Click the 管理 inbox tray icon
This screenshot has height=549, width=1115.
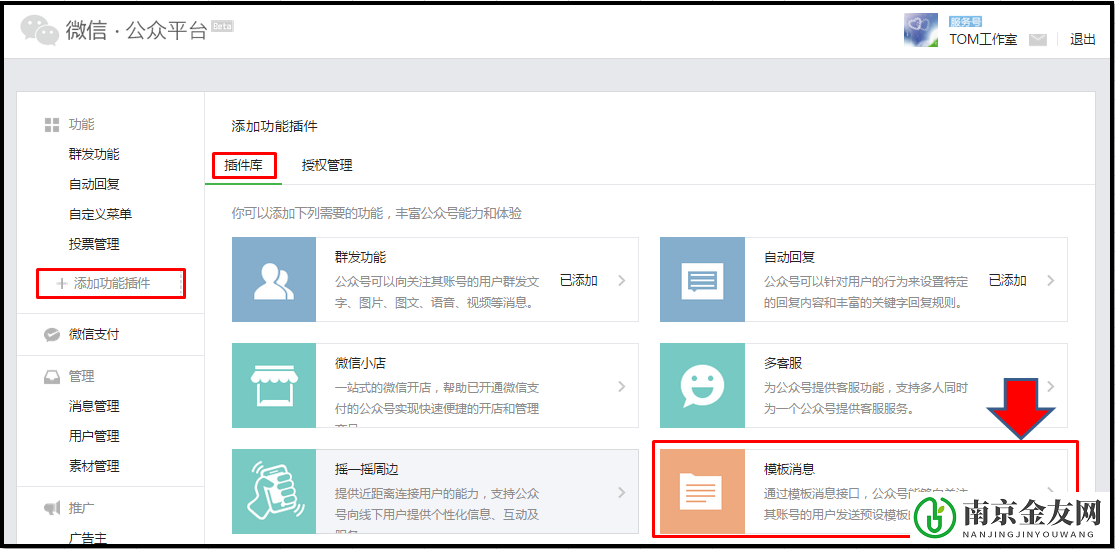51,377
